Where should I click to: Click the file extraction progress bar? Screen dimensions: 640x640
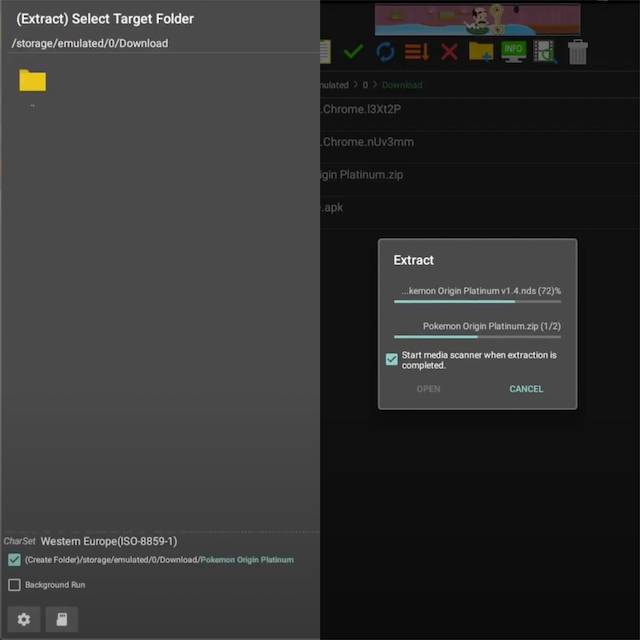click(x=477, y=302)
